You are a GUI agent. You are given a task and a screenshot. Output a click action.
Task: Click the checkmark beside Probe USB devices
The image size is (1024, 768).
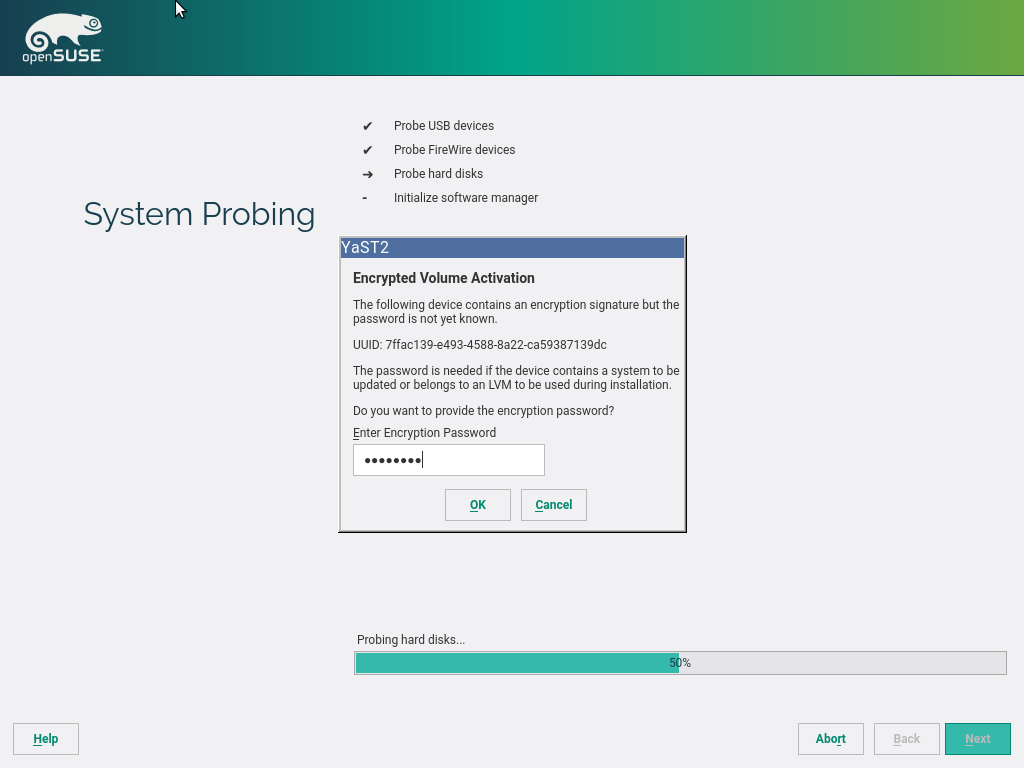(x=367, y=126)
